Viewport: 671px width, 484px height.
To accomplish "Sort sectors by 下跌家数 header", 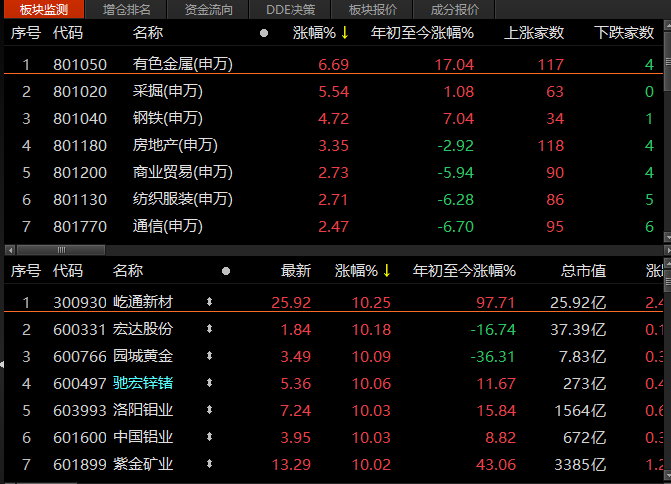I will 624,33.
